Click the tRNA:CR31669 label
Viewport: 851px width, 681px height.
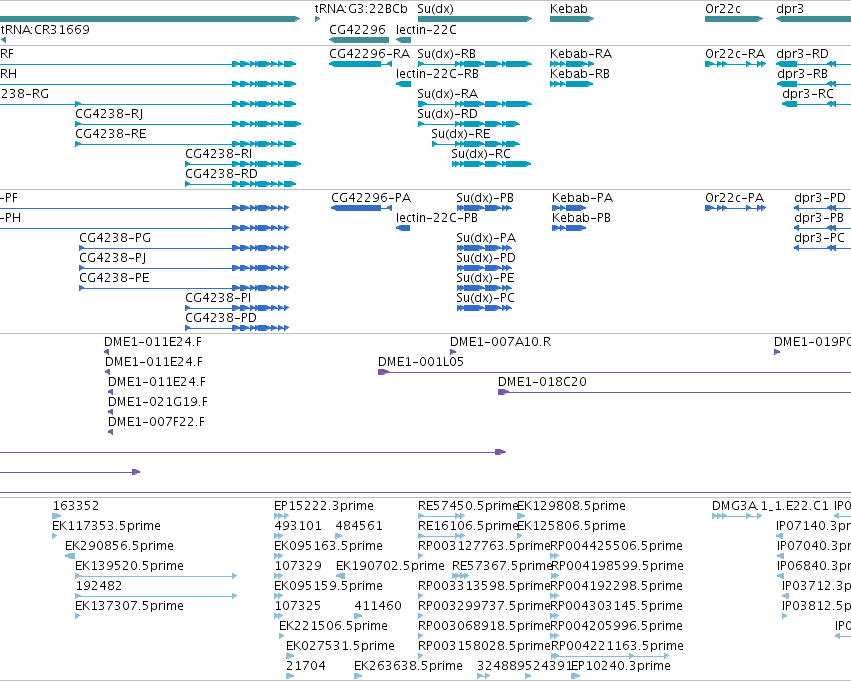point(45,29)
